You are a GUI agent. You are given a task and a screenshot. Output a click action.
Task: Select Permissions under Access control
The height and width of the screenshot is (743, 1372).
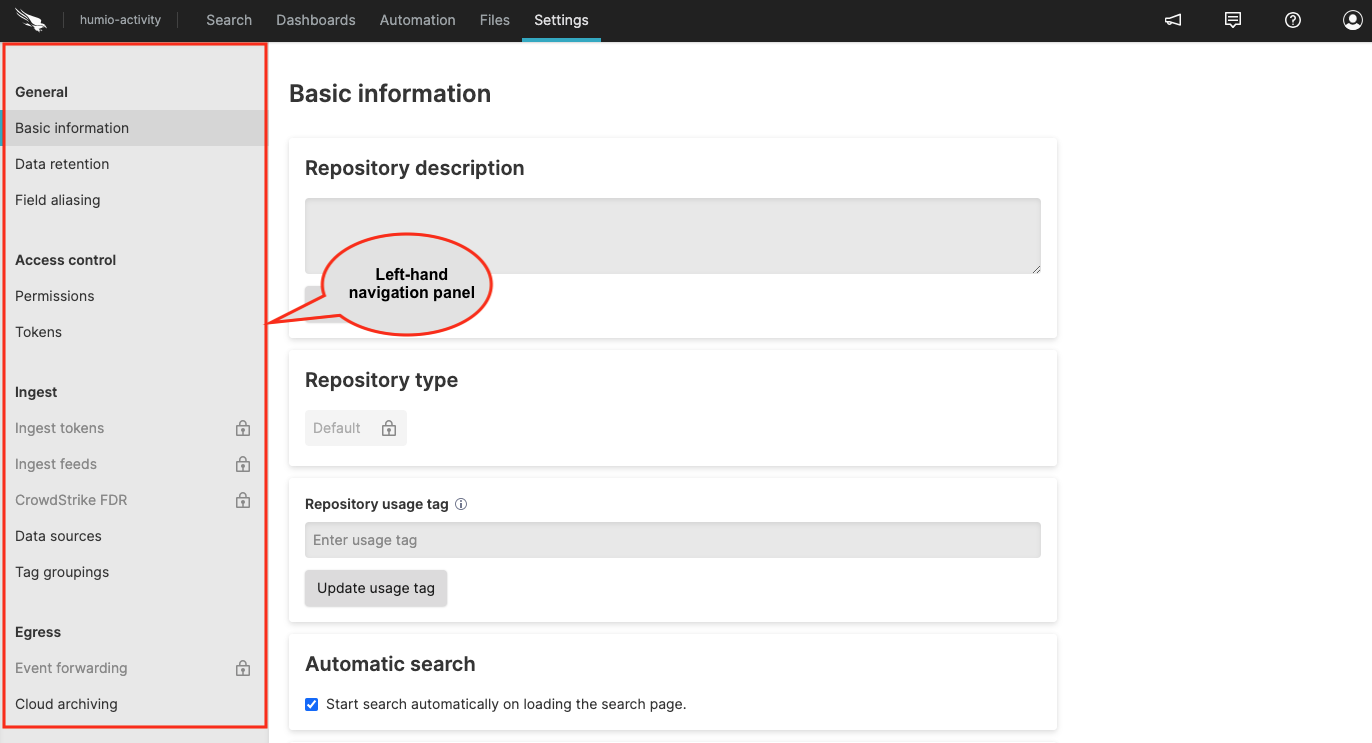54,295
